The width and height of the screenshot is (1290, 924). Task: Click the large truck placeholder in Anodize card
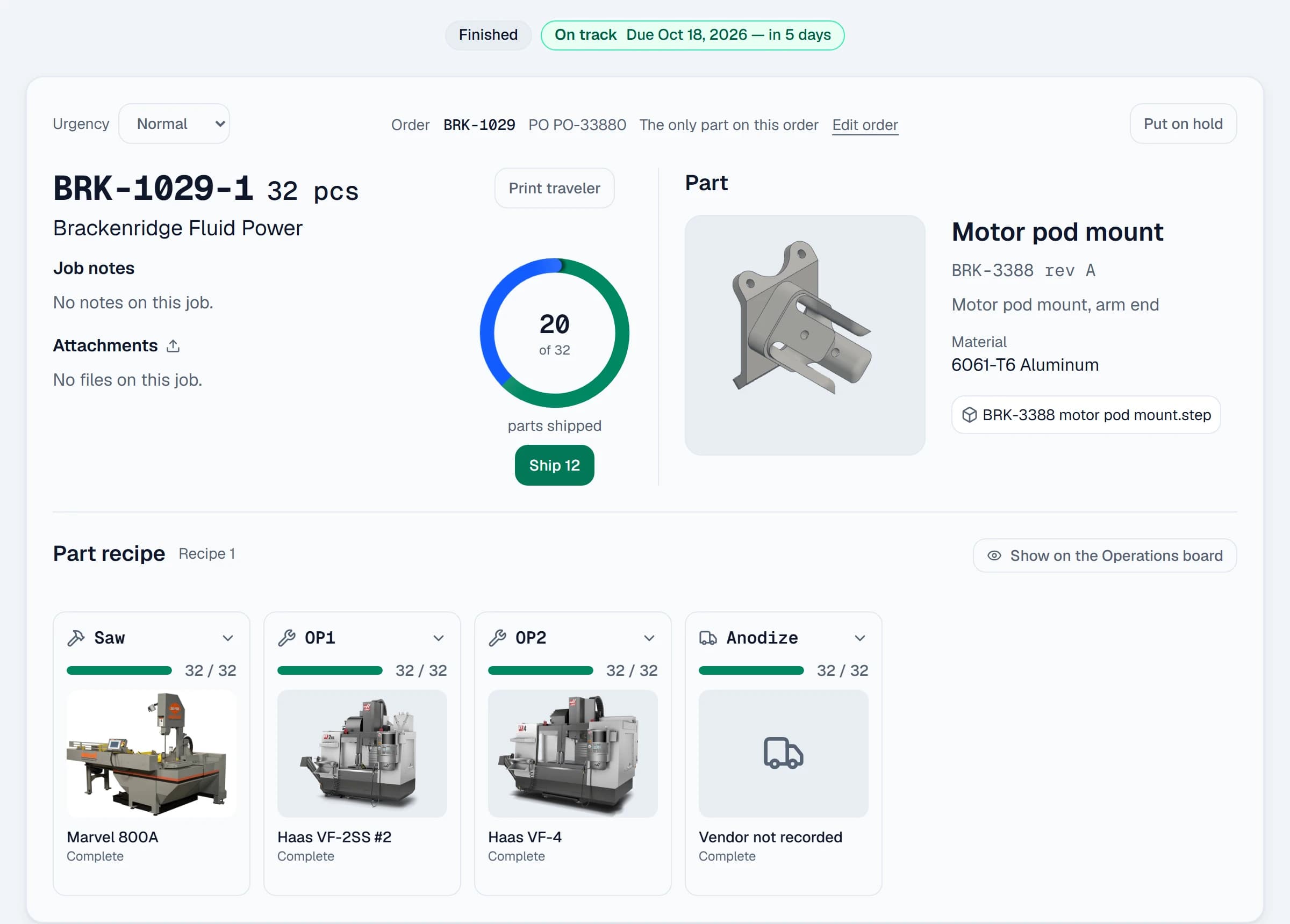[783, 753]
